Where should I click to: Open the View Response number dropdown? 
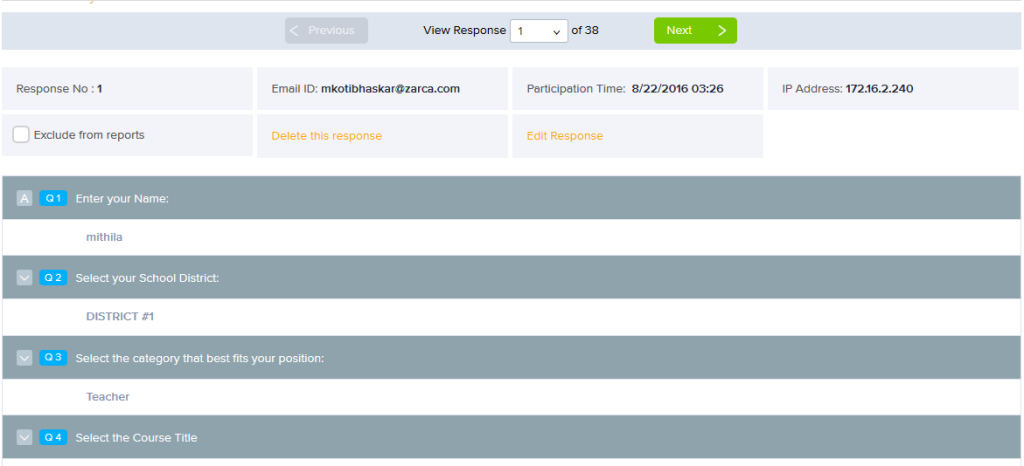(539, 31)
